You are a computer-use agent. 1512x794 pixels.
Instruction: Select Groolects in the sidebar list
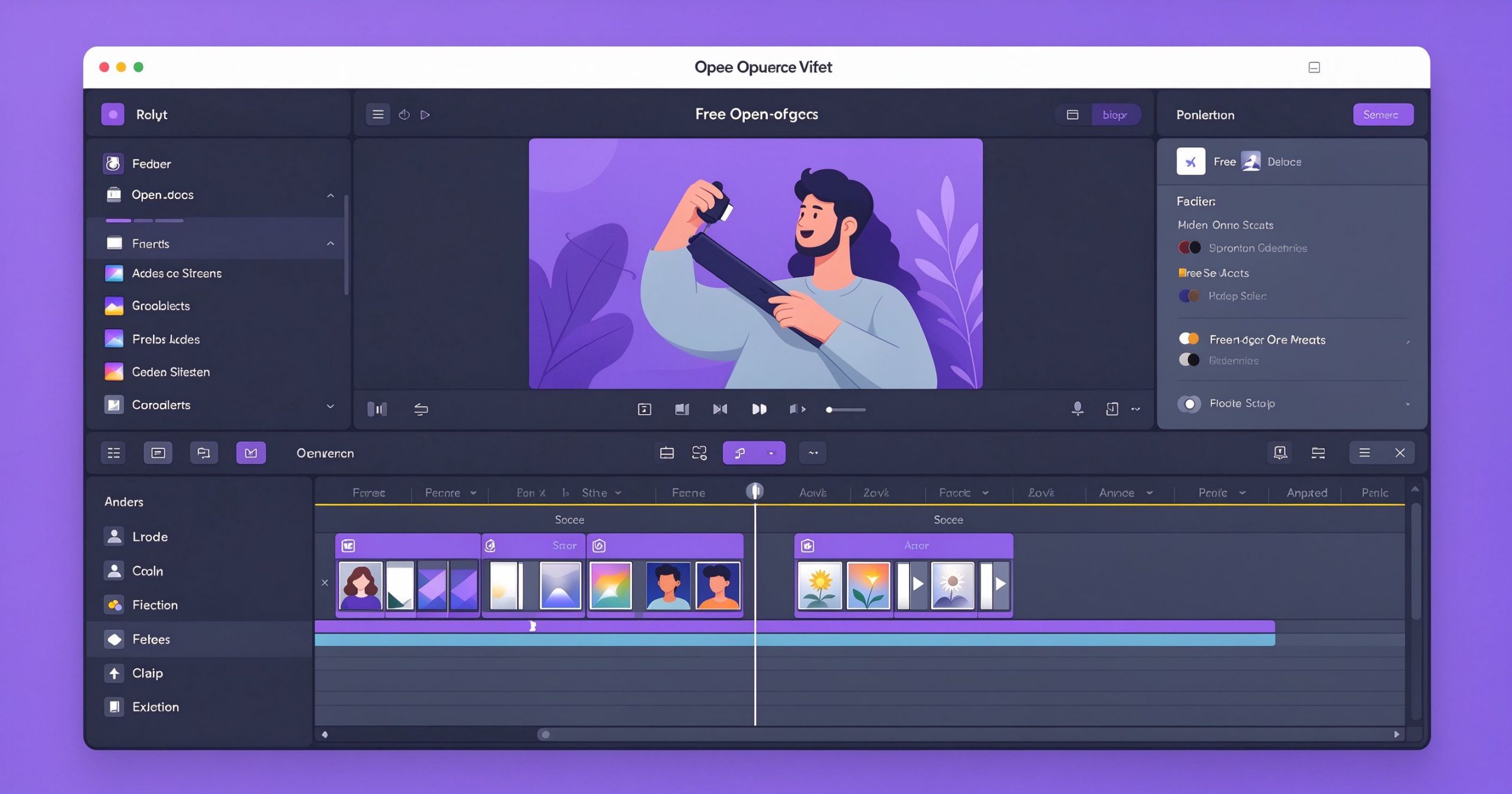148,306
